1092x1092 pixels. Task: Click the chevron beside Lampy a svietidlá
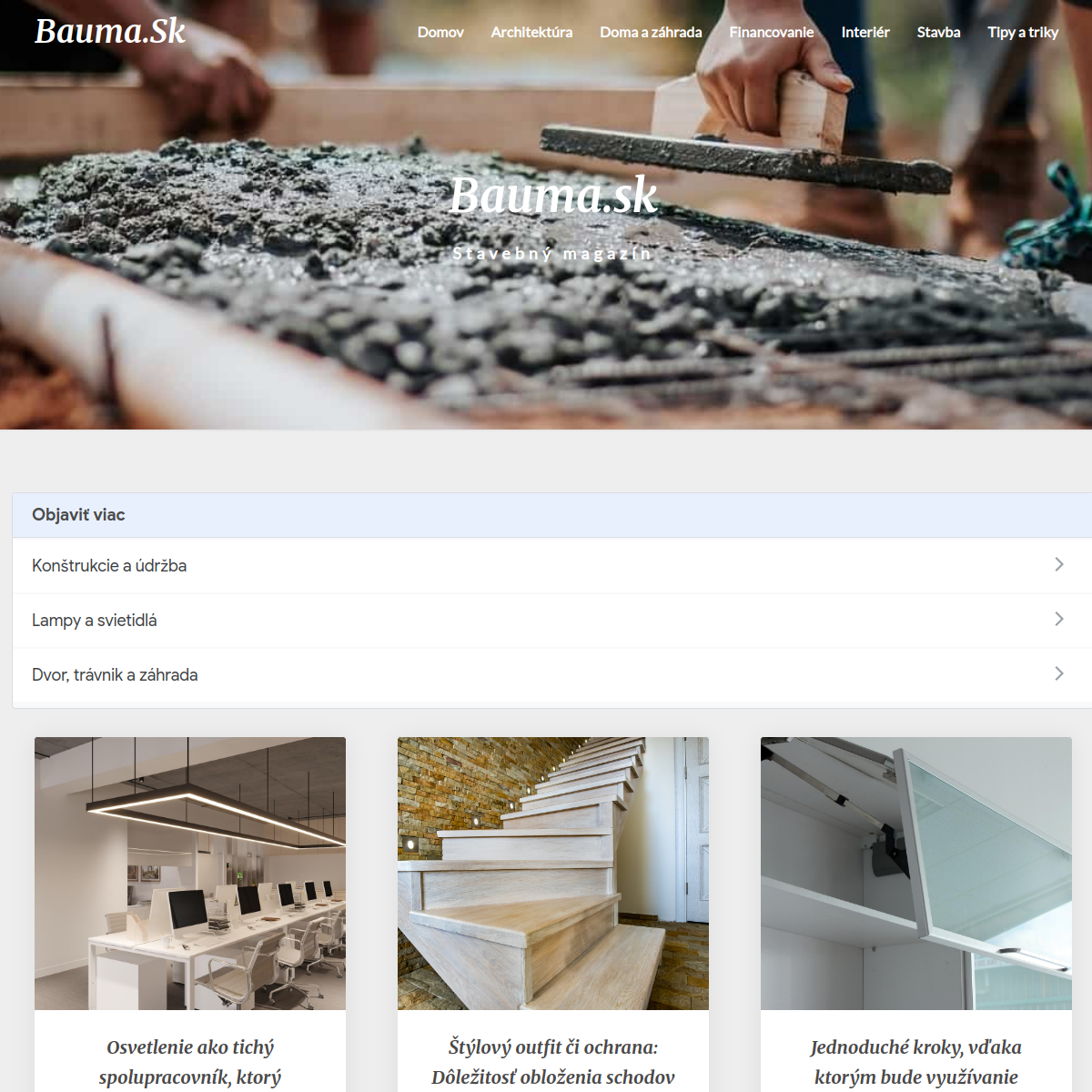[x=1058, y=619]
